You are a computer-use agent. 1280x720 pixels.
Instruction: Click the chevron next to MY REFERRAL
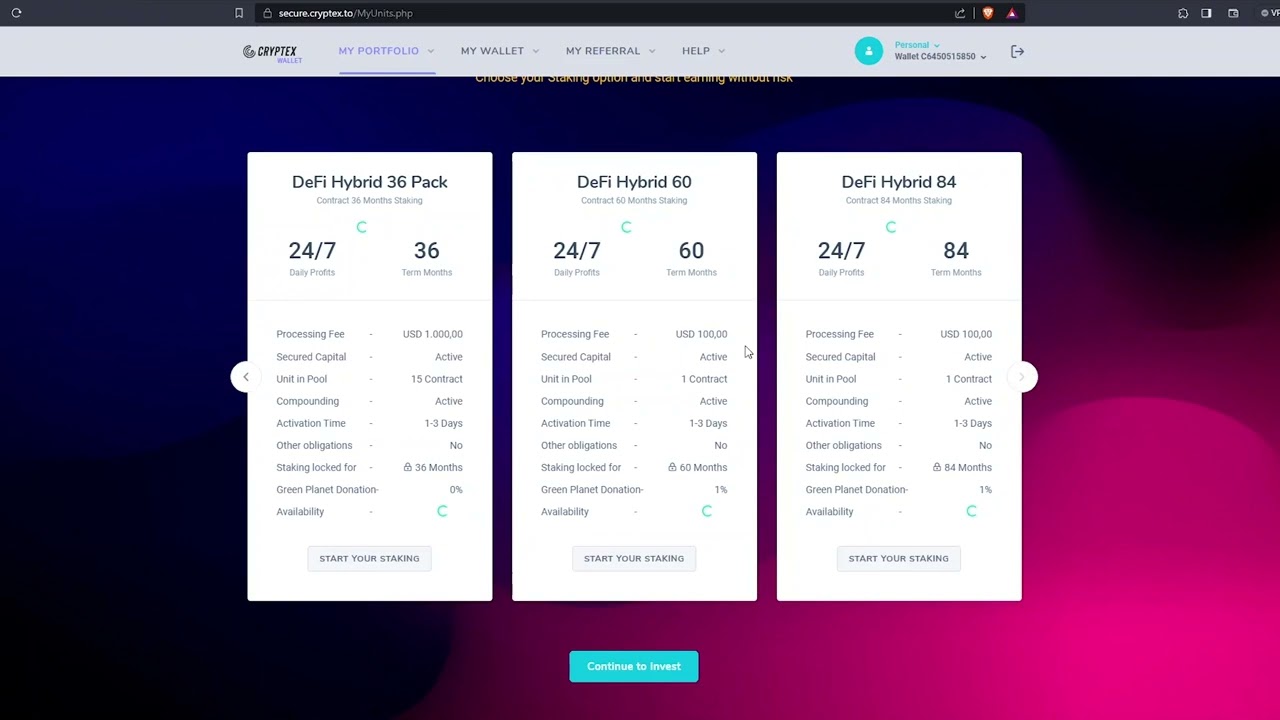(652, 51)
